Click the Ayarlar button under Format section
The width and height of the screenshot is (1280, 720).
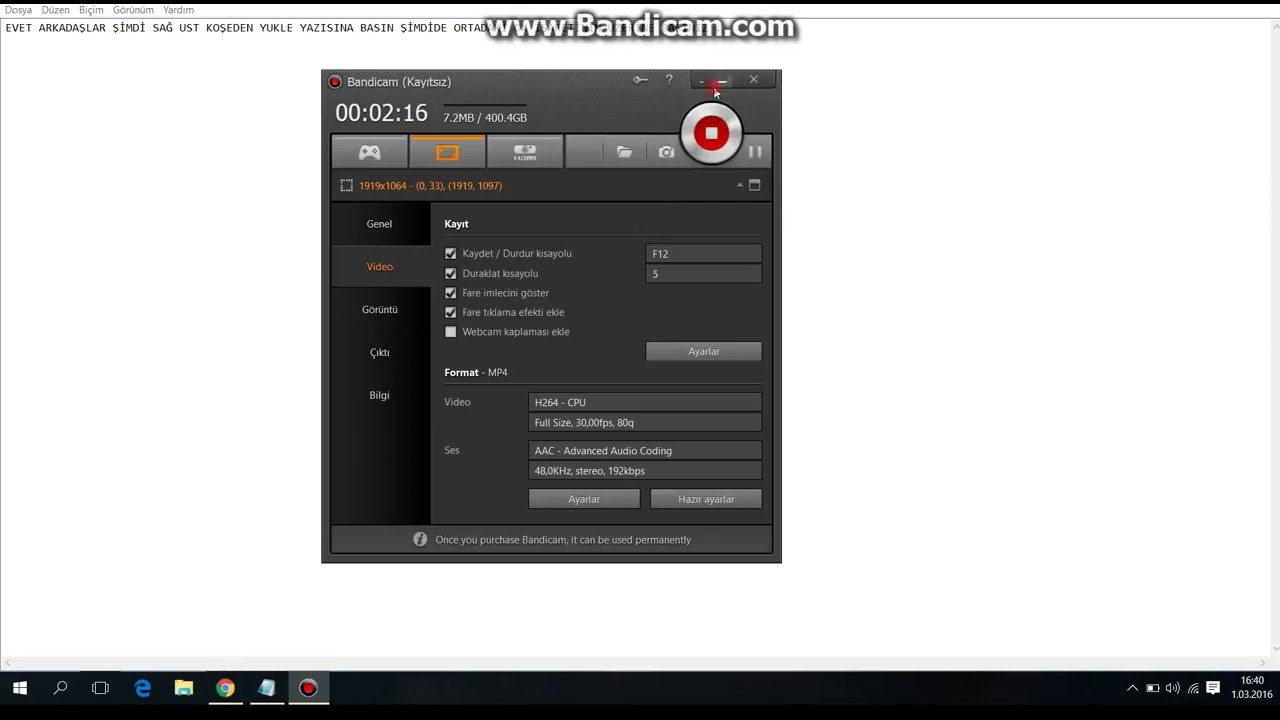[x=584, y=499]
